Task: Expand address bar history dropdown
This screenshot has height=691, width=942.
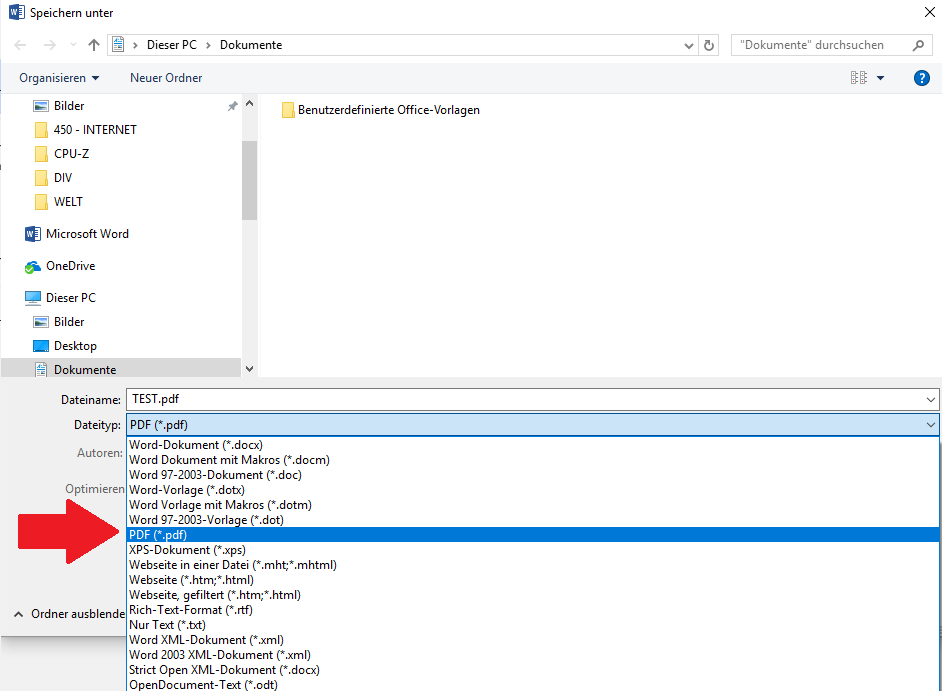Action: tap(689, 46)
